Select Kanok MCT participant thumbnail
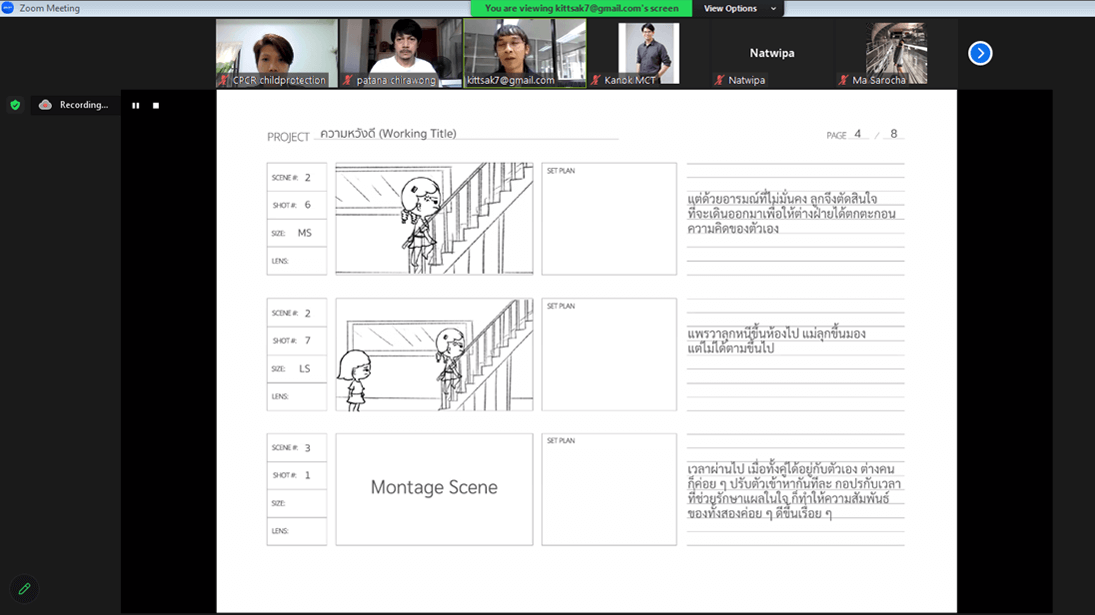Image resolution: width=1095 pixels, height=615 pixels. 648,53
